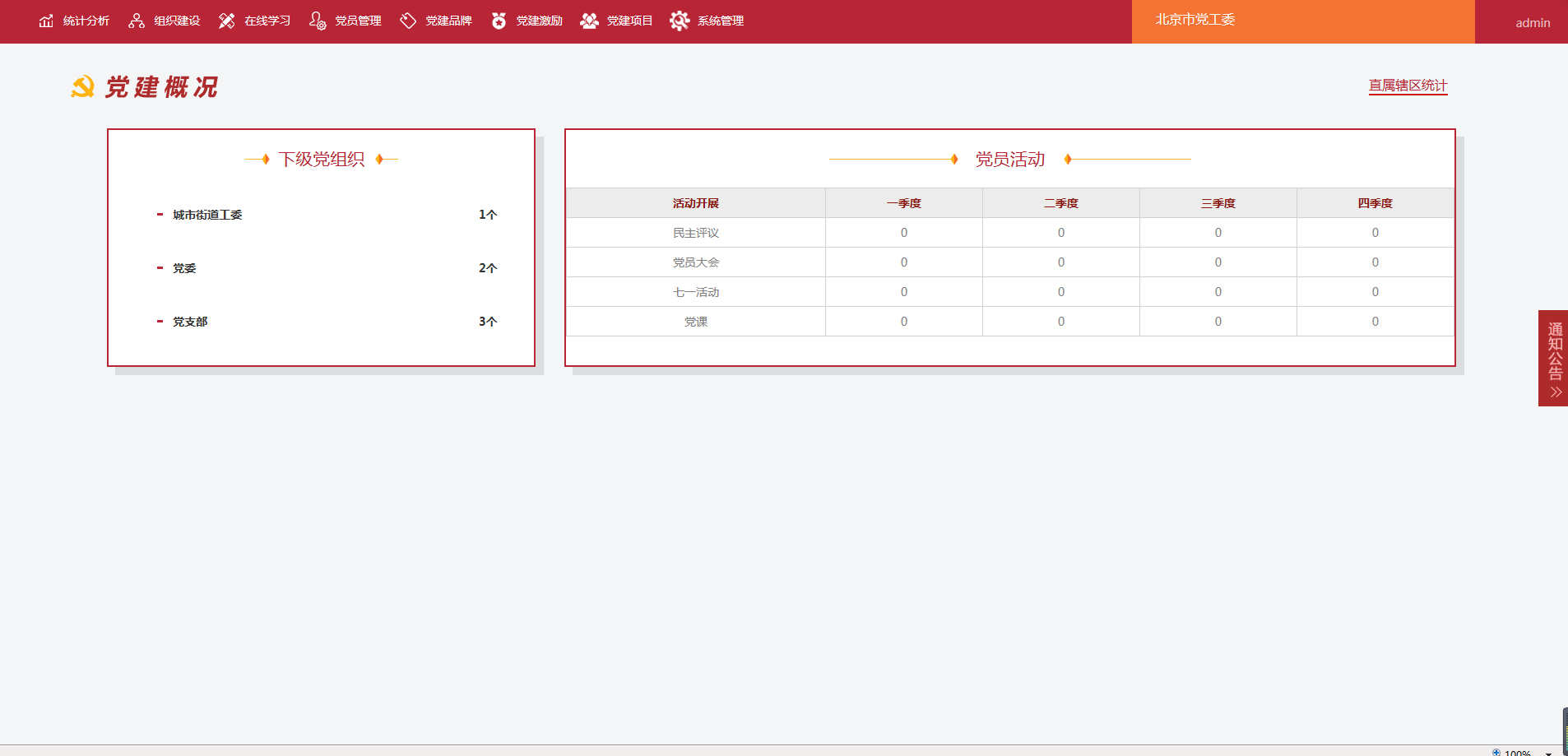
Task: Select the 七一活动 activity row label
Action: [x=696, y=292]
